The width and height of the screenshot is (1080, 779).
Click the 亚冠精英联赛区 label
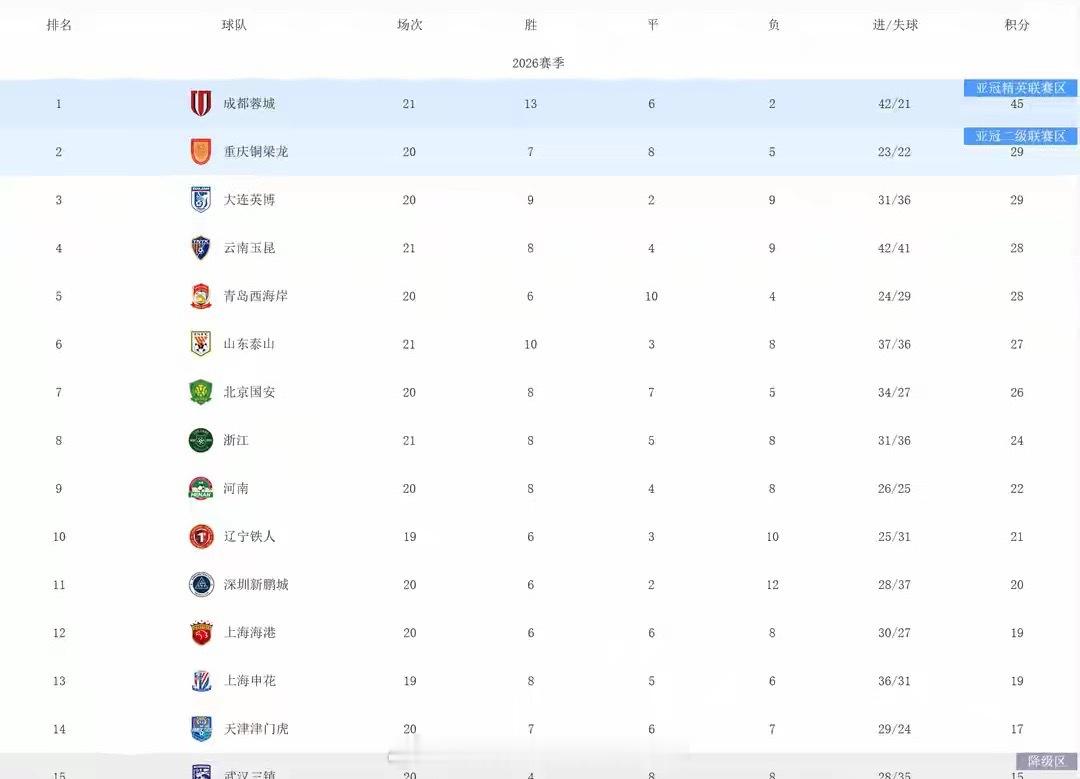[x=1020, y=87]
